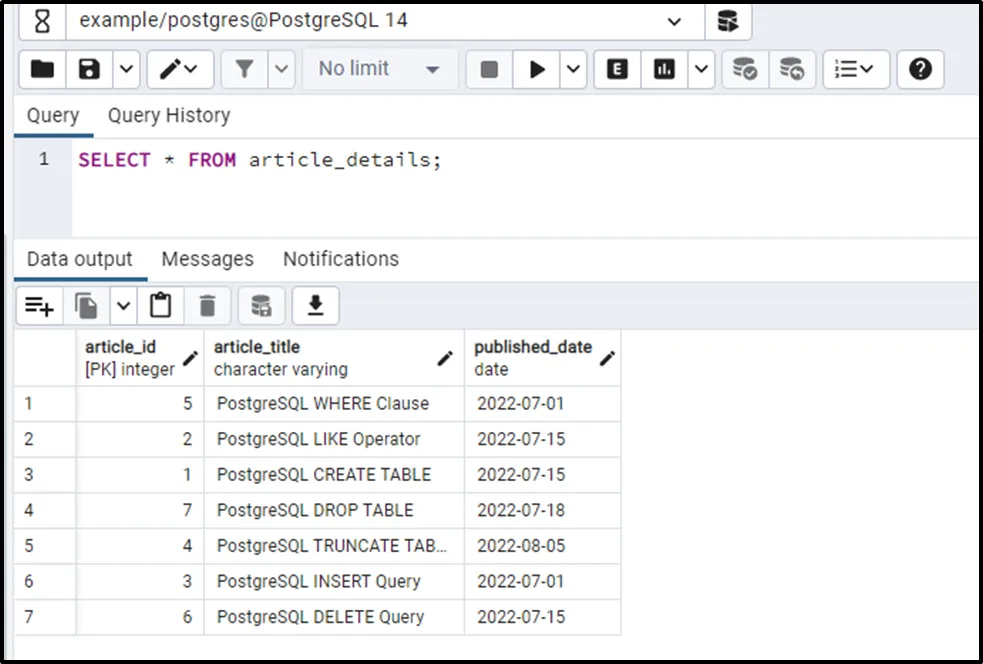This screenshot has width=983, height=664.
Task: Switch to the Query History tab
Action: pos(169,115)
